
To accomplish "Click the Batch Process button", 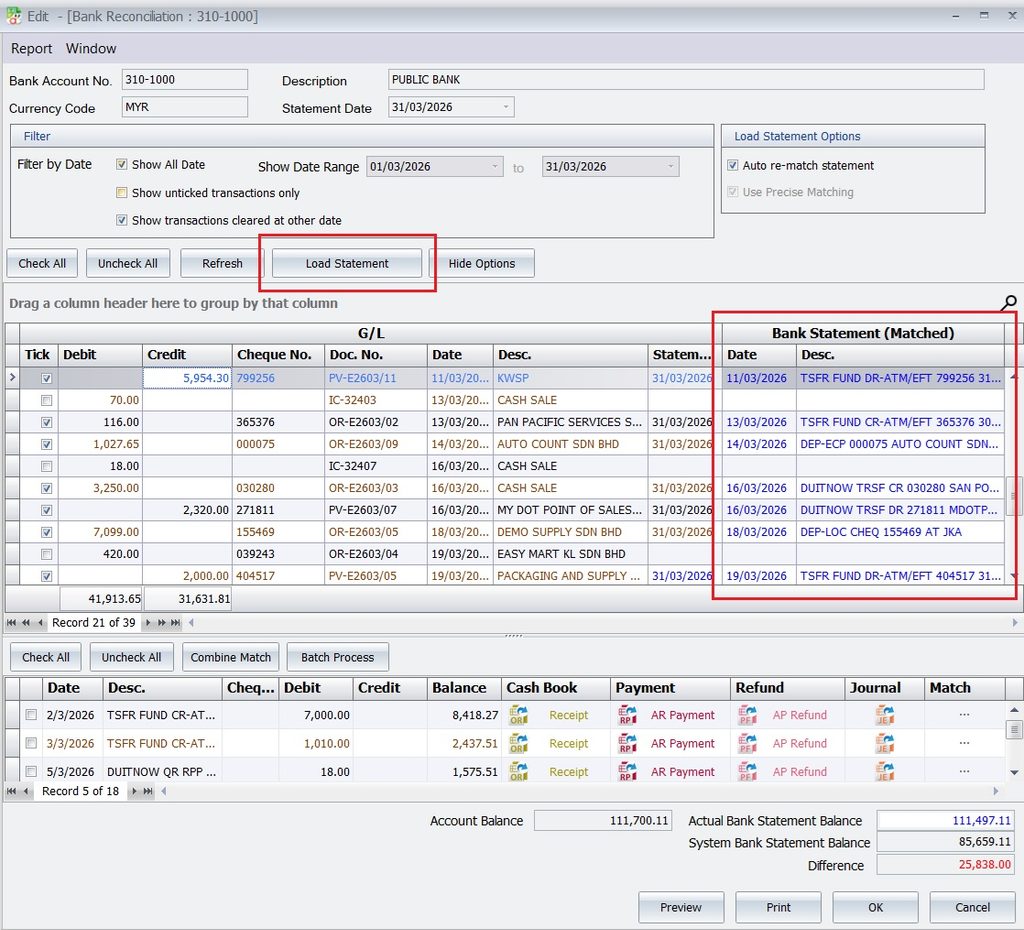I will pyautogui.click(x=338, y=657).
